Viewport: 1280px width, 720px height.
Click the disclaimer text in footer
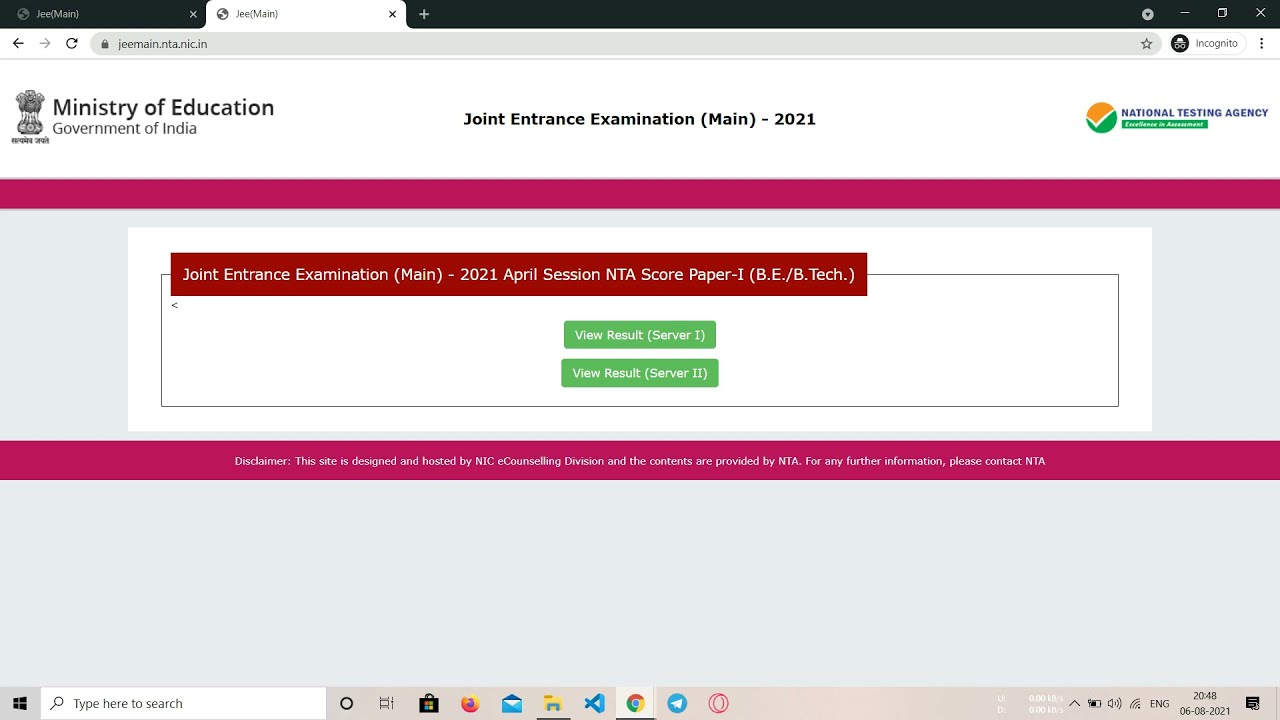pos(640,461)
